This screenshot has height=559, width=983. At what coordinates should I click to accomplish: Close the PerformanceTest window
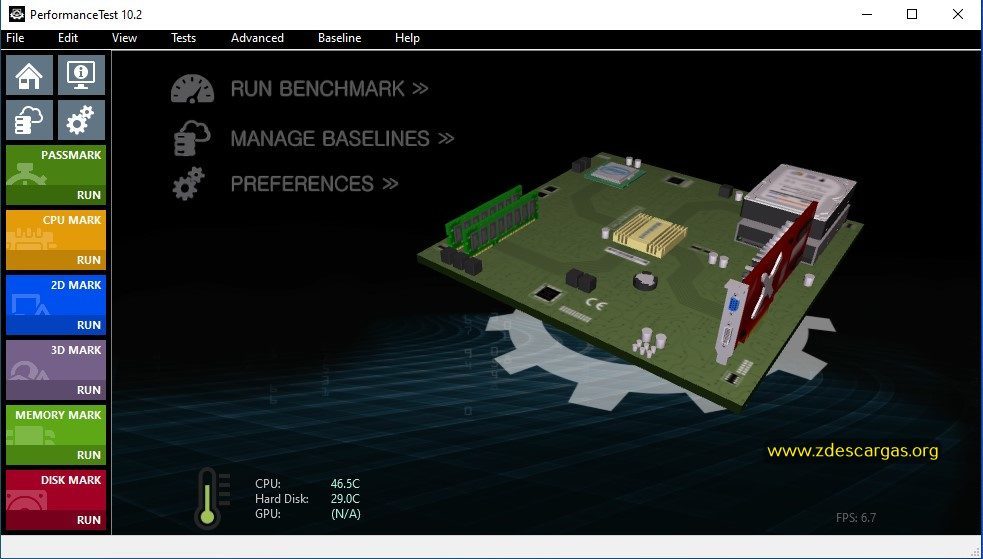point(958,14)
